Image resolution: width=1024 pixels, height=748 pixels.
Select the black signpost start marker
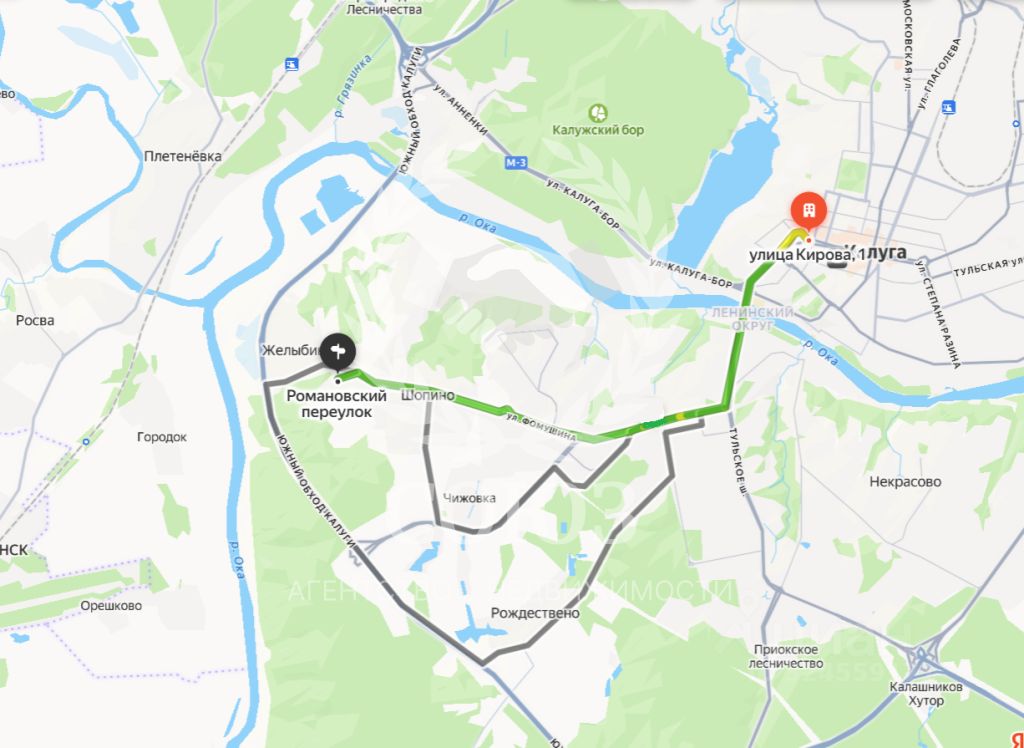338,353
